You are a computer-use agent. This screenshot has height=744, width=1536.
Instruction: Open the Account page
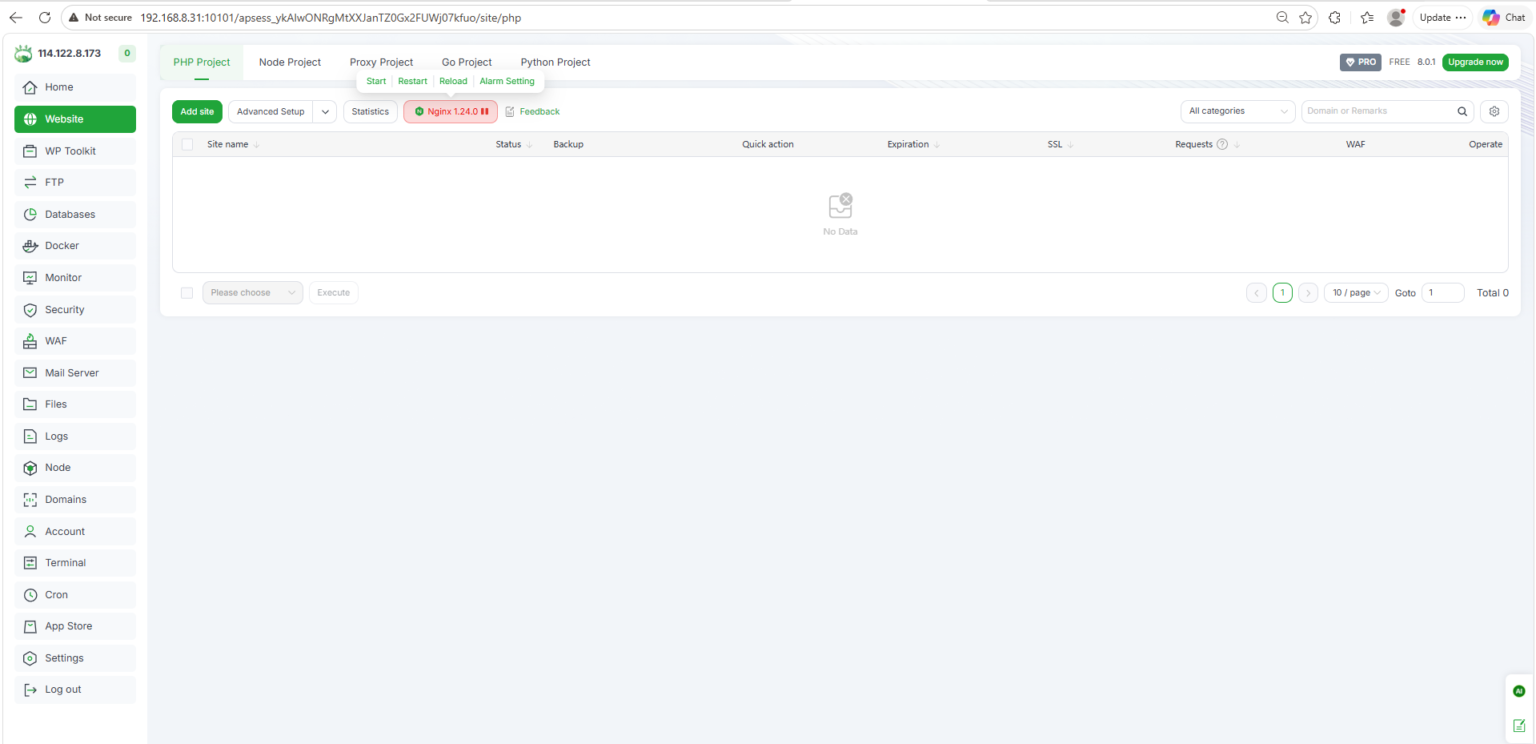click(75, 531)
